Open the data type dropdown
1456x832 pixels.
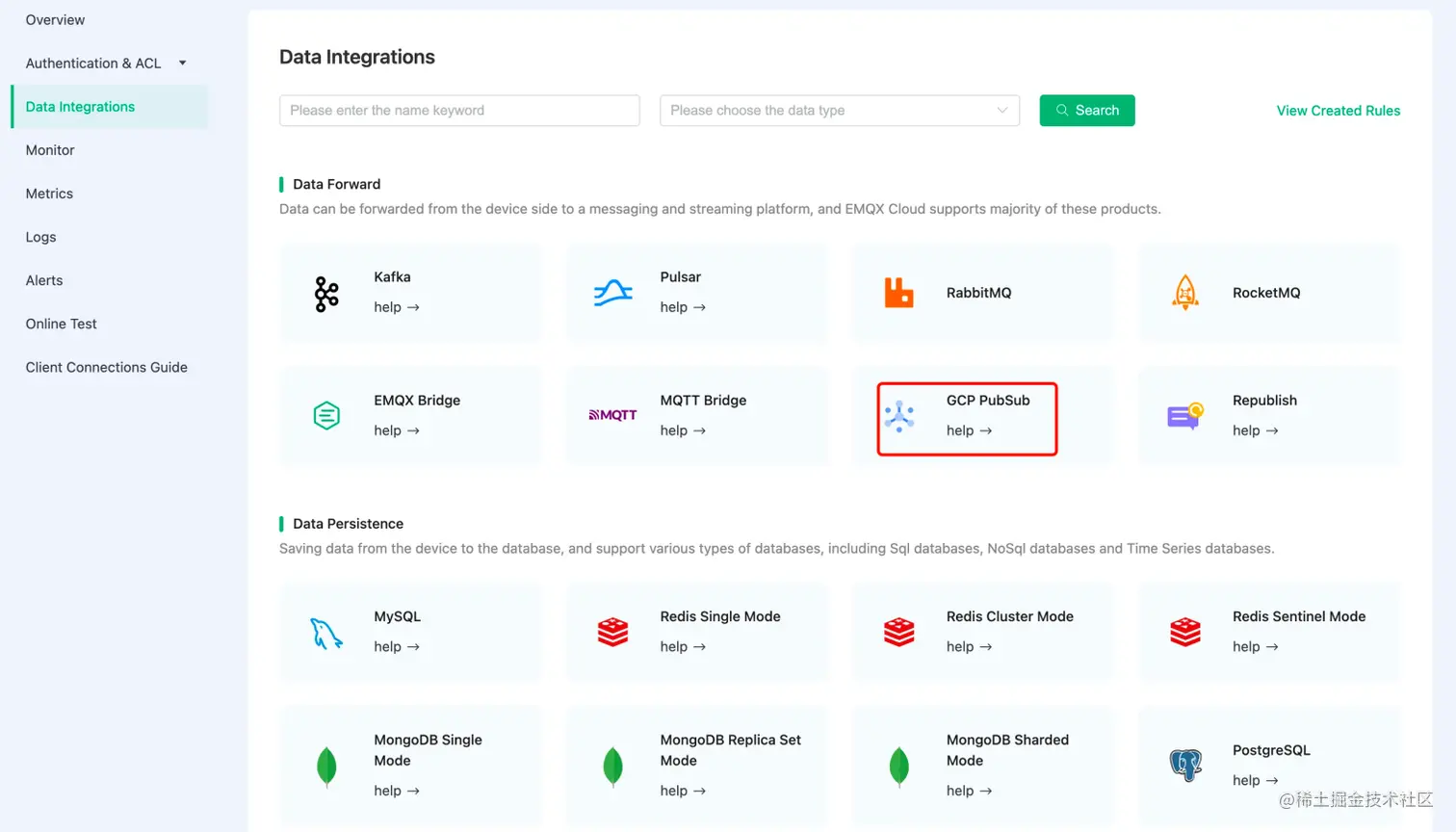(x=839, y=111)
